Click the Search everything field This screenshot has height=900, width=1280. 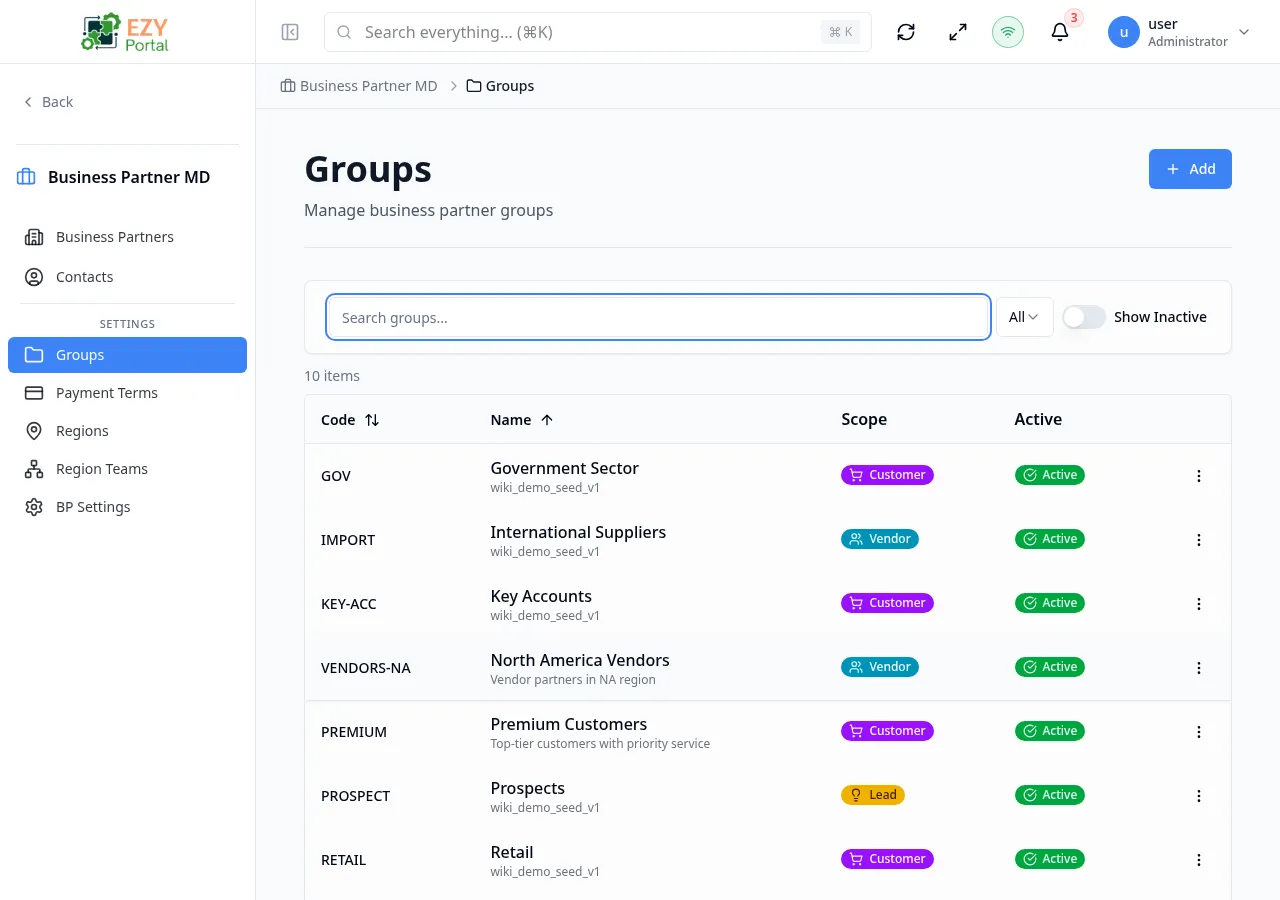coord(598,32)
